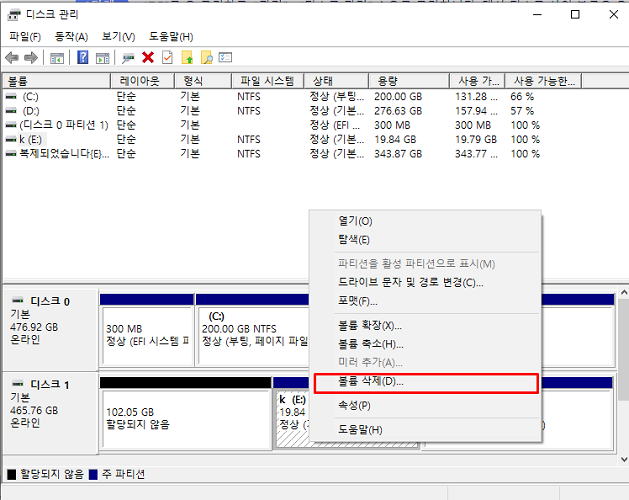Image resolution: width=629 pixels, height=500 pixels.
Task: Click the greyed 미러 추가(A)... entry
Action: pos(426,363)
